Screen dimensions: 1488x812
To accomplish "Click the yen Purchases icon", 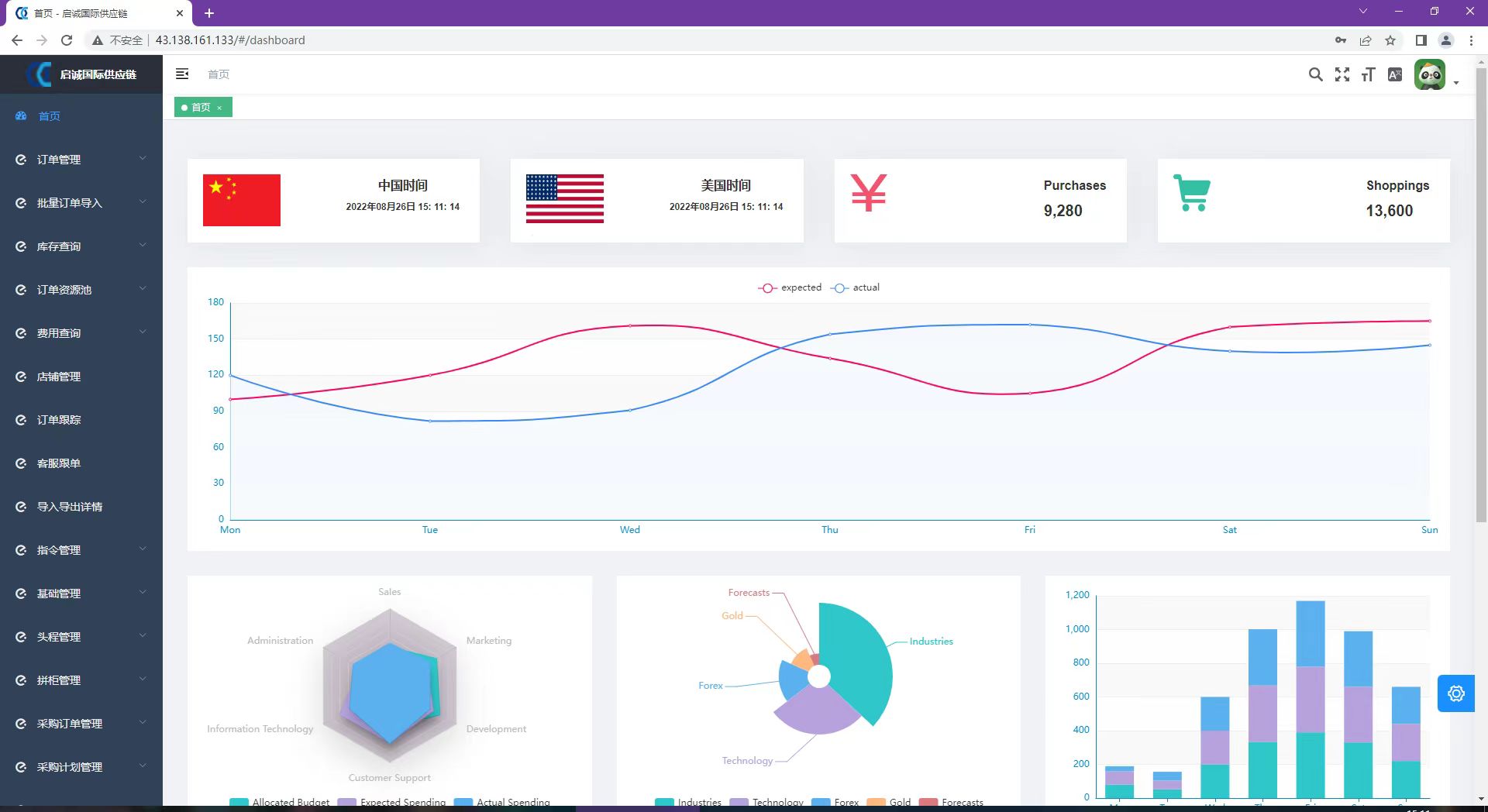I will click(x=869, y=193).
